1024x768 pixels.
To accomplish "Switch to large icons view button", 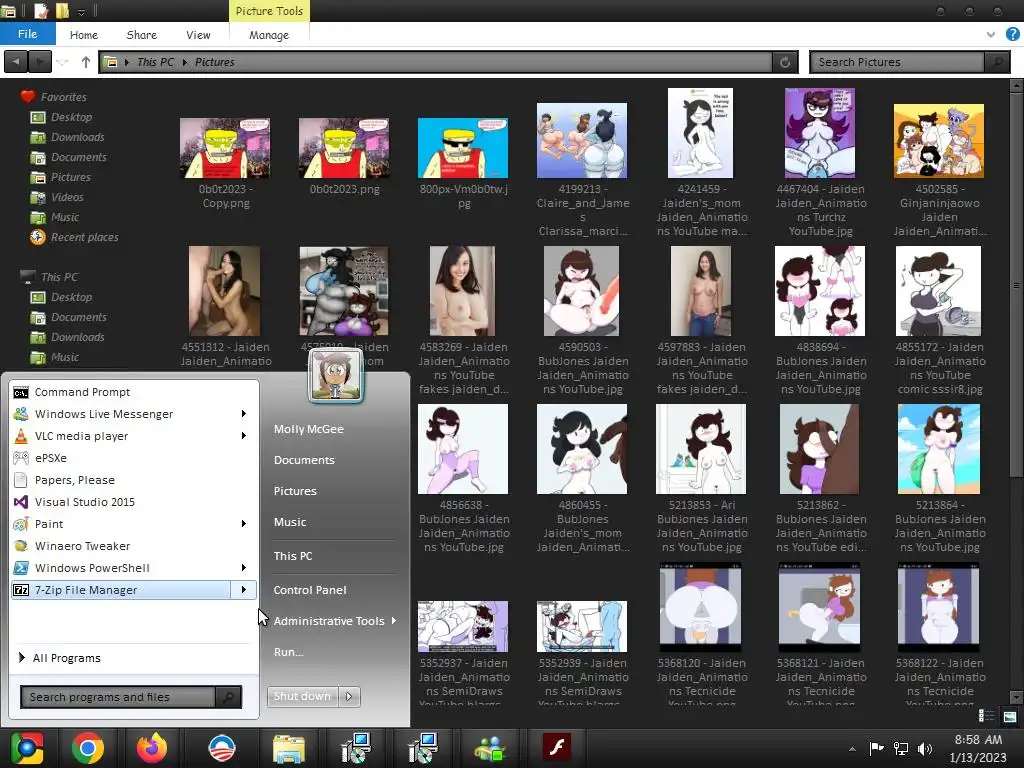I will click(x=1010, y=716).
